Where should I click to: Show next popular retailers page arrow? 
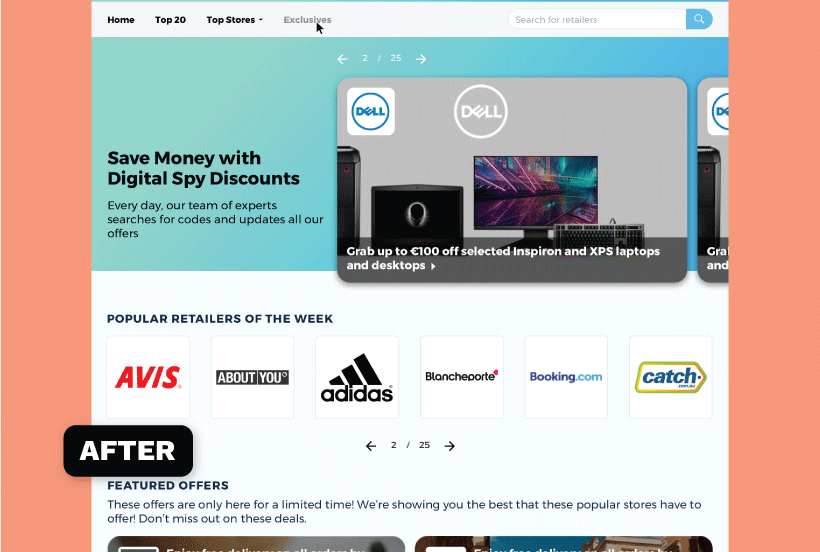point(450,446)
